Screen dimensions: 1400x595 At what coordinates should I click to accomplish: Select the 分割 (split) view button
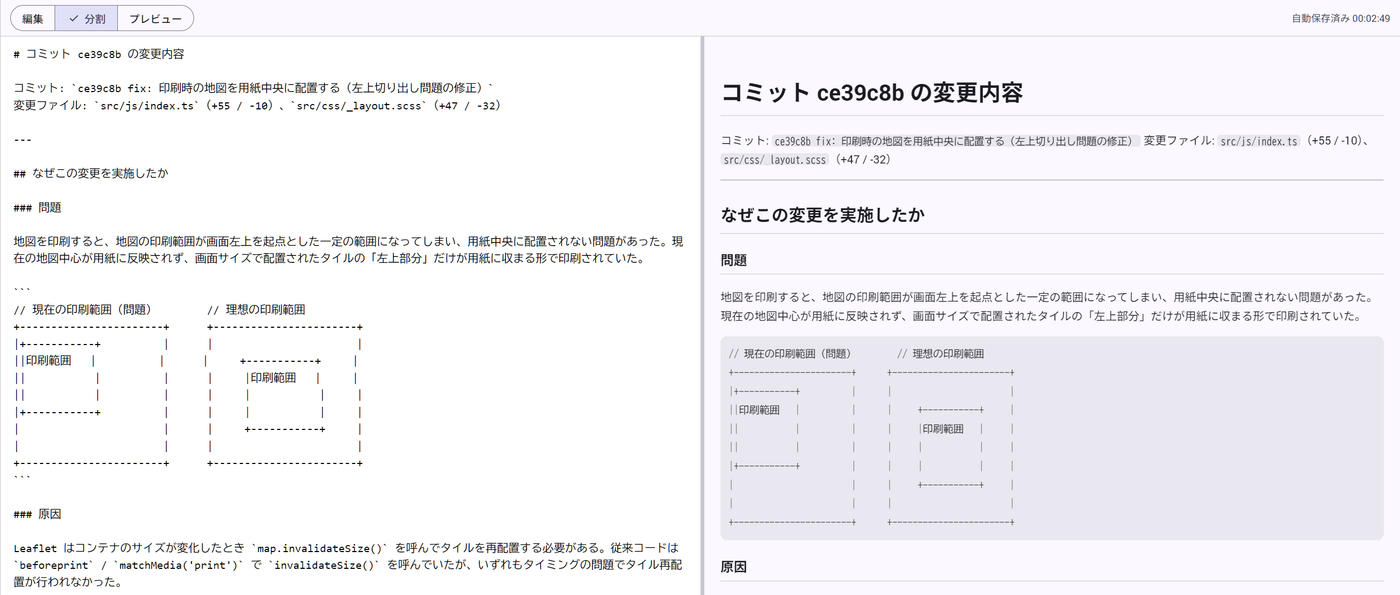(86, 18)
